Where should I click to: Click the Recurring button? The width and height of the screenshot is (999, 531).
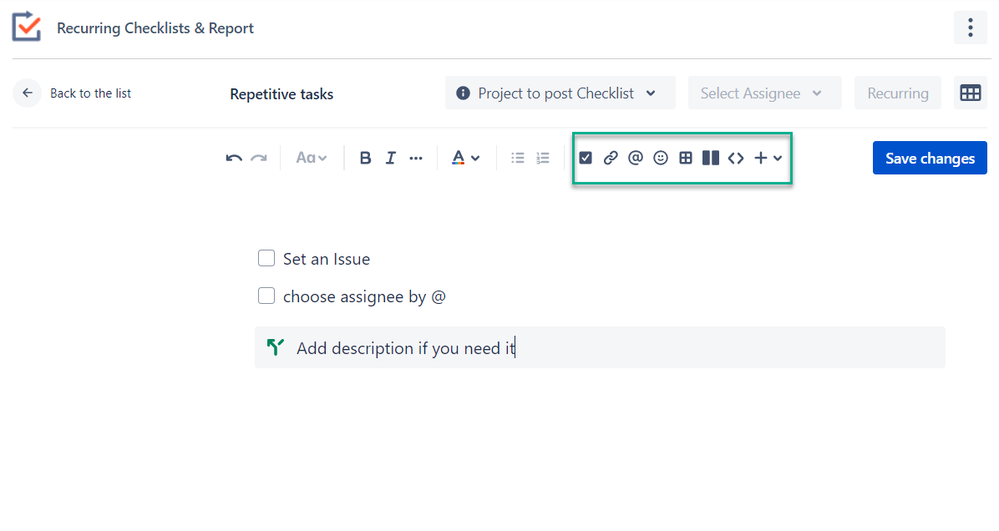point(898,93)
